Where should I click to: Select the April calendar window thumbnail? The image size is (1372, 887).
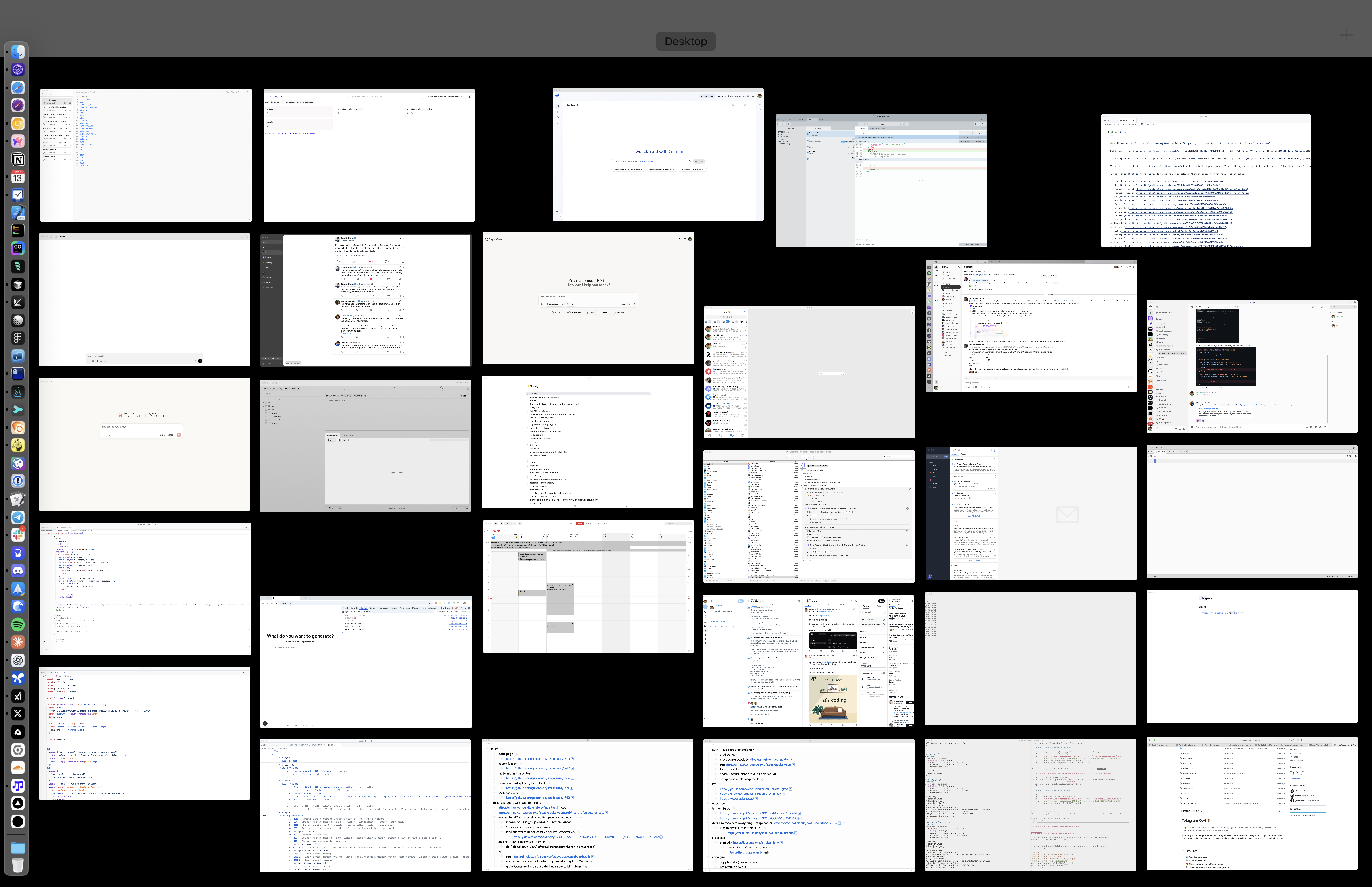(x=588, y=586)
